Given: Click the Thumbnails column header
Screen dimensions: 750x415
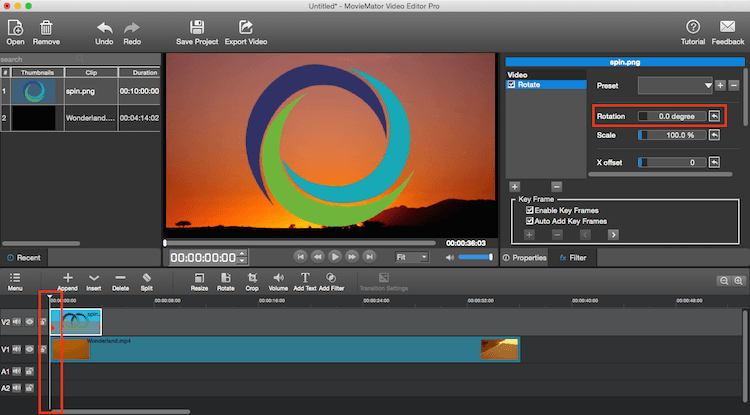Looking at the screenshot, I should point(37,73).
